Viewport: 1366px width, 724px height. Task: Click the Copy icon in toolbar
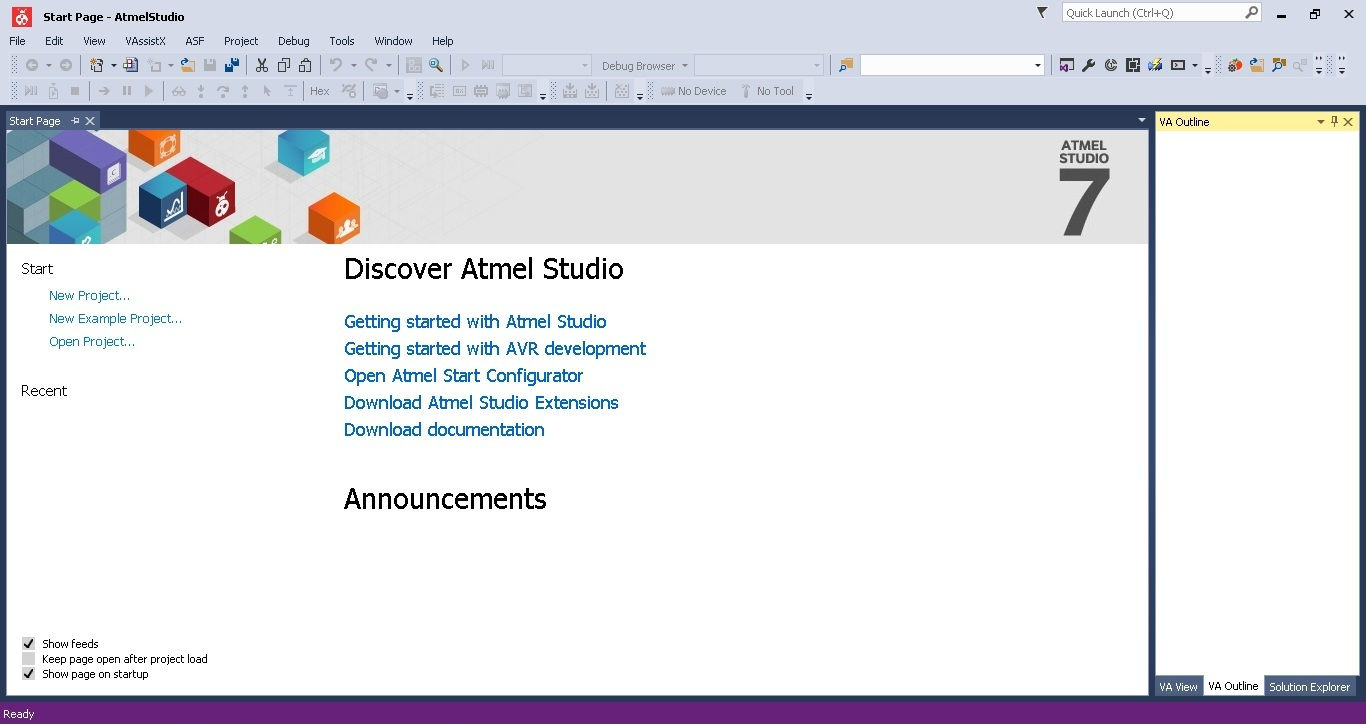click(284, 65)
